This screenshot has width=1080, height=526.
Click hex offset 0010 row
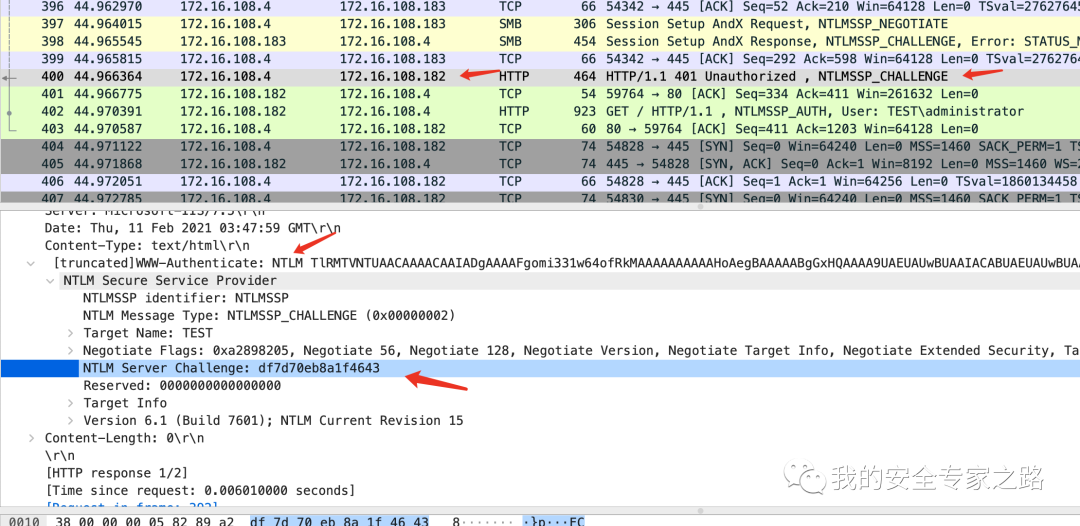pyautogui.click(x=24, y=521)
